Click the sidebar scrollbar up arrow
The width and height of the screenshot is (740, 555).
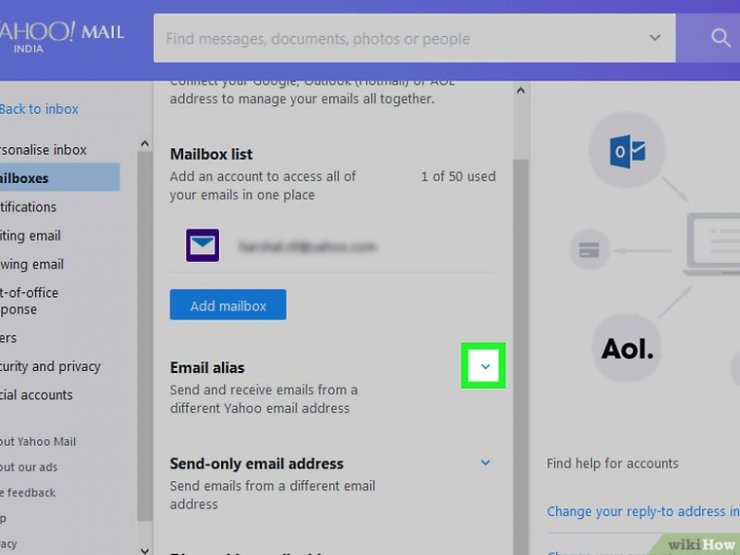[145, 143]
